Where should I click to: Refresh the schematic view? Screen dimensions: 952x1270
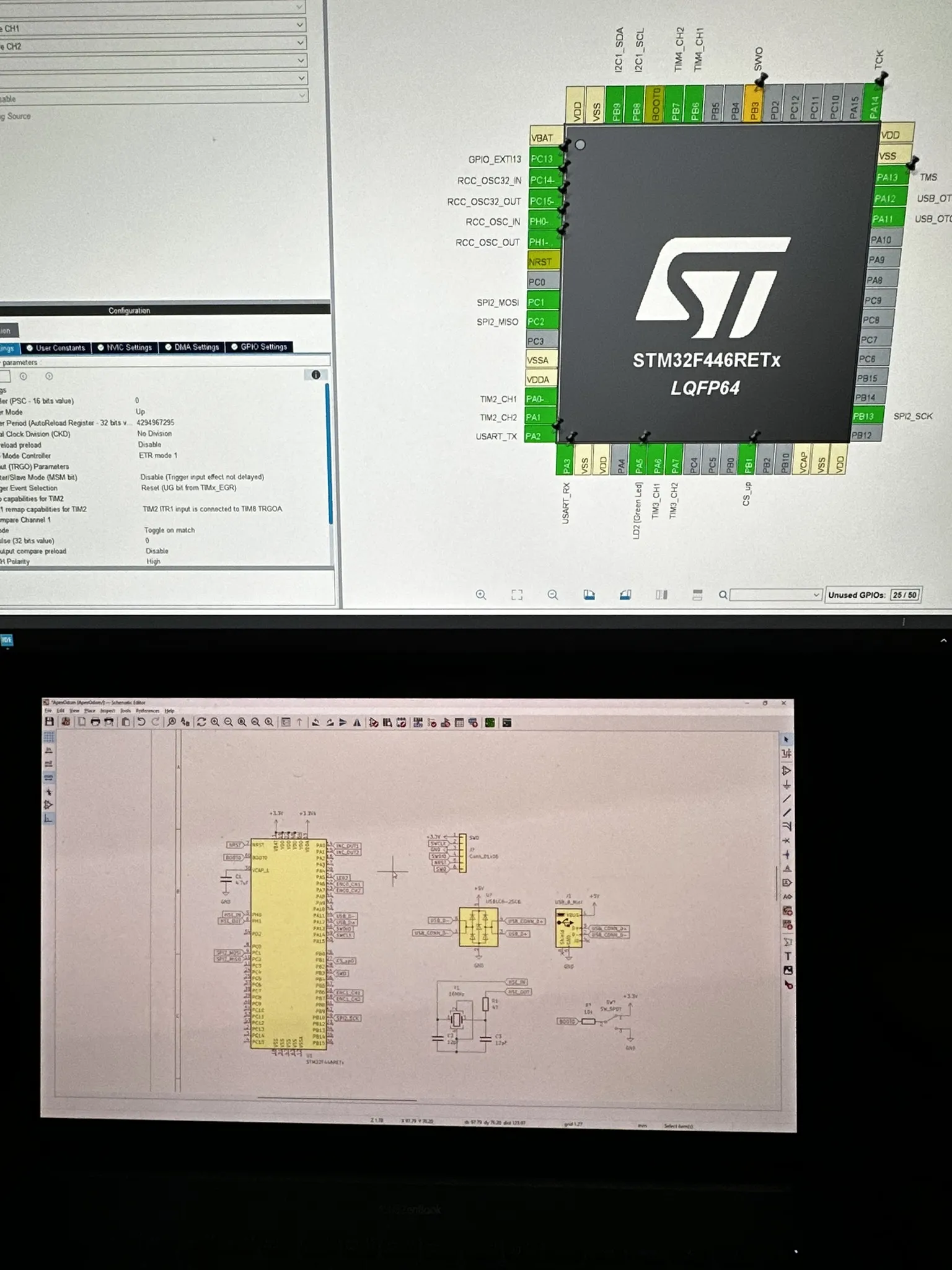click(x=201, y=722)
